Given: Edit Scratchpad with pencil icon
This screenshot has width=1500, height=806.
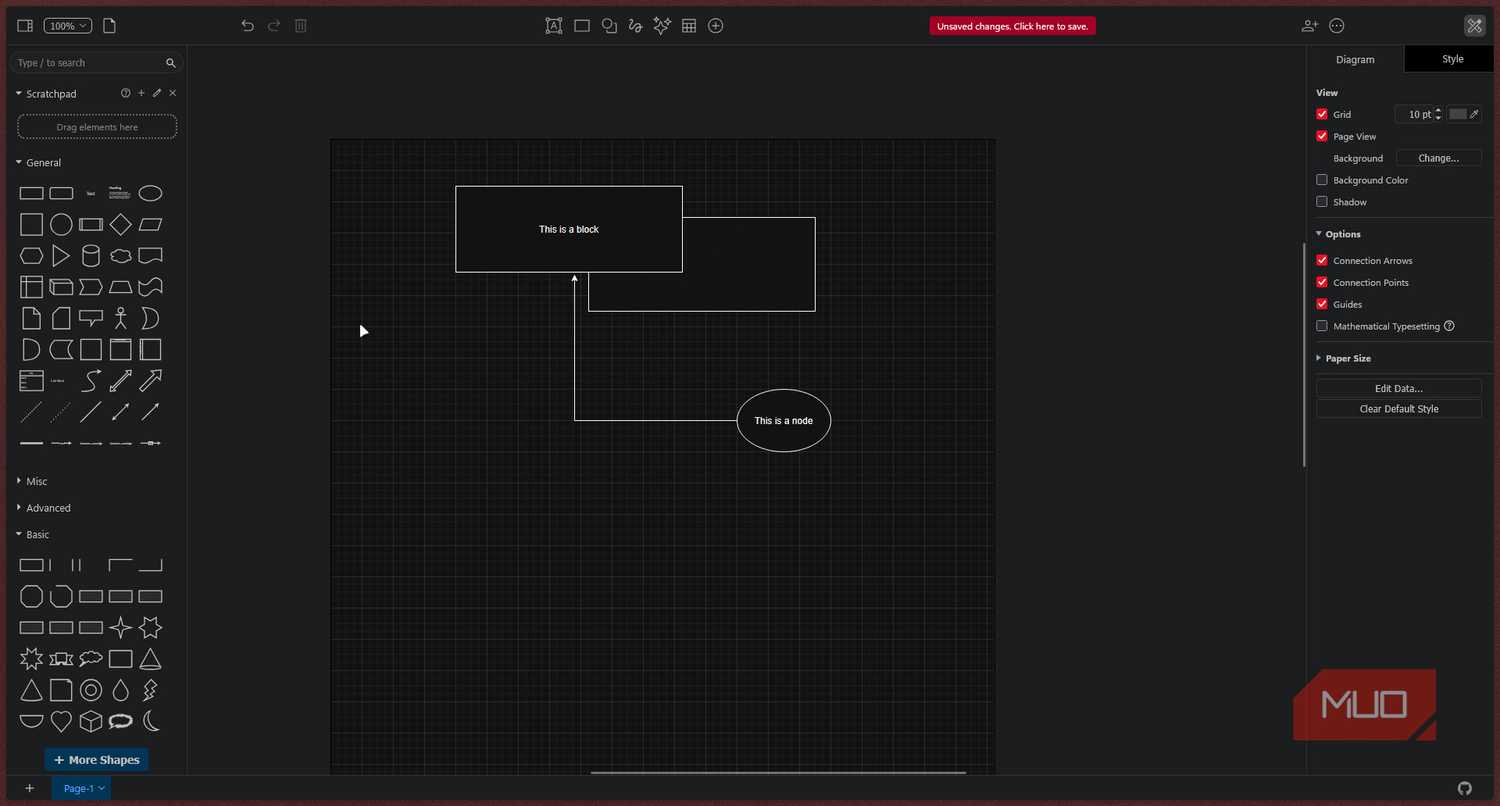Looking at the screenshot, I should point(157,93).
